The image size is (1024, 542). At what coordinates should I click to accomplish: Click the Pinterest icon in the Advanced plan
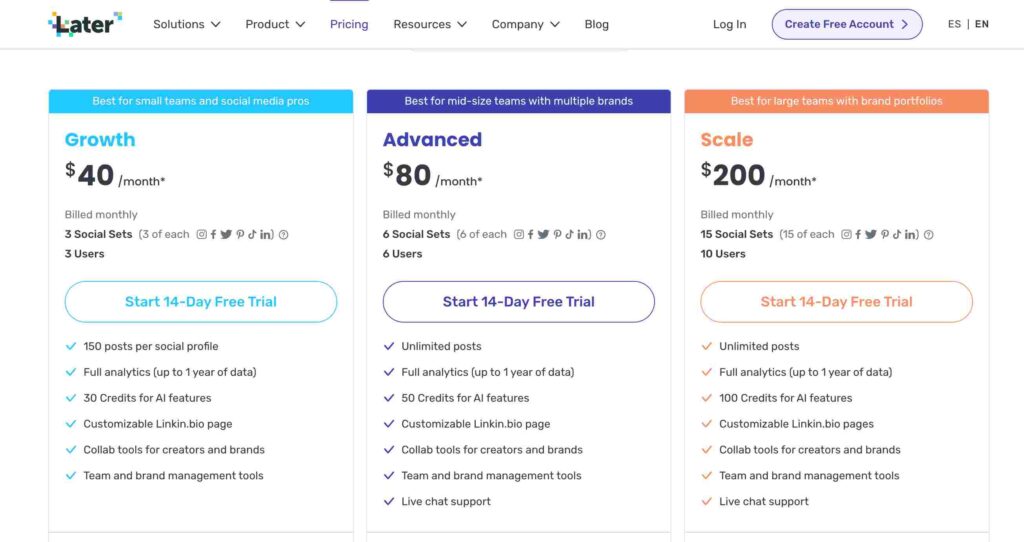[x=557, y=234]
